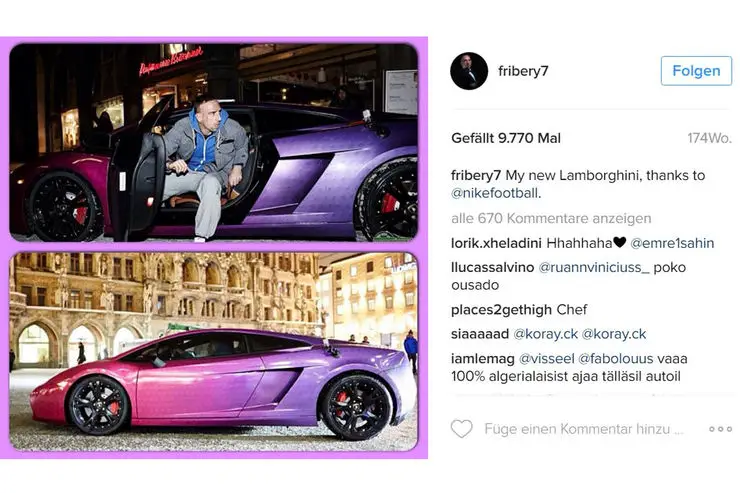
Task: Follow the account with Folgen button
Action: (x=696, y=71)
